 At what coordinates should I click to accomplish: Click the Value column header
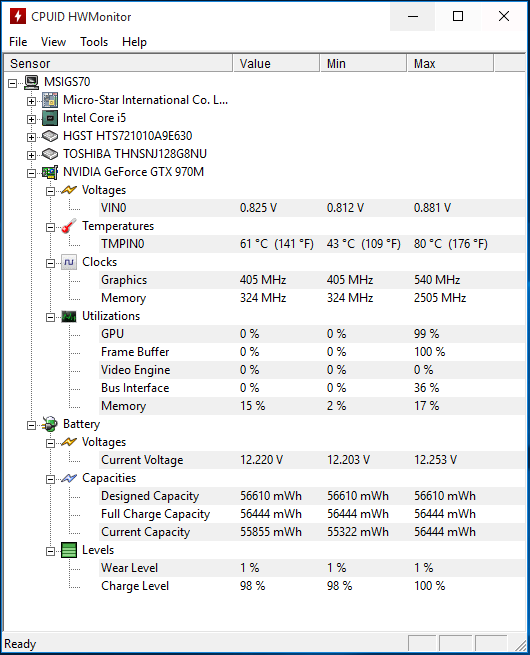pyautogui.click(x=276, y=63)
